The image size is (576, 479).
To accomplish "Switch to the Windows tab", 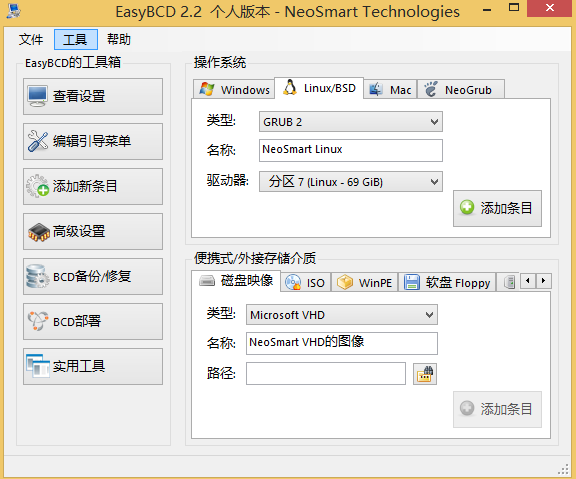I will click(x=234, y=89).
